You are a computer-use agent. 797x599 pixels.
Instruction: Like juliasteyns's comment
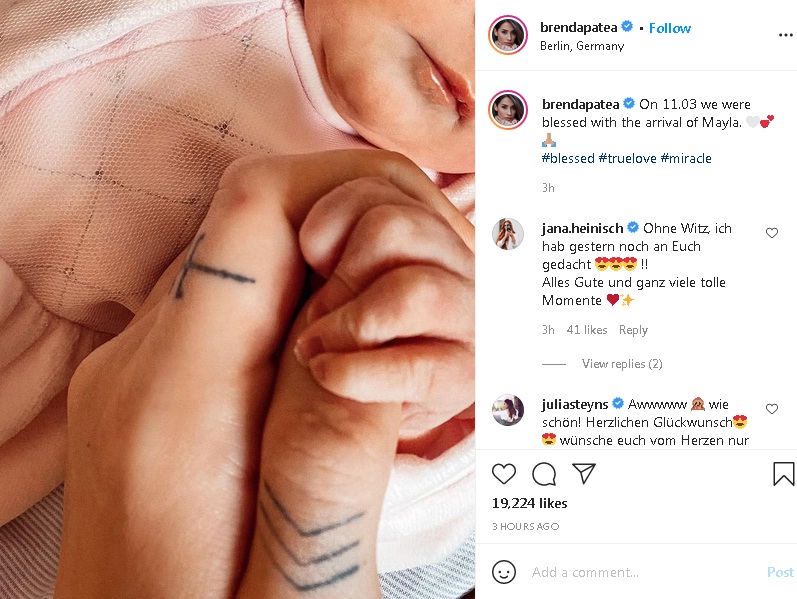[772, 409]
